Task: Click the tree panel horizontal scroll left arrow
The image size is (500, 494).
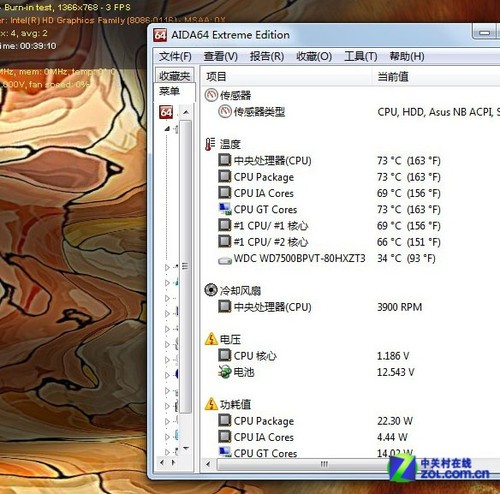Action: coord(162,463)
